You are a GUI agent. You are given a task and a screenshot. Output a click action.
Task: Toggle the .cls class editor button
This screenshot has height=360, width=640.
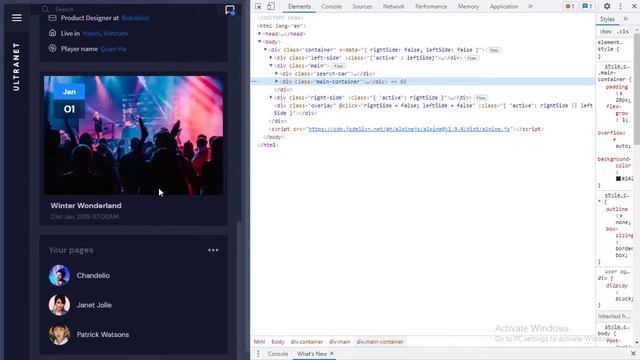click(x=622, y=32)
